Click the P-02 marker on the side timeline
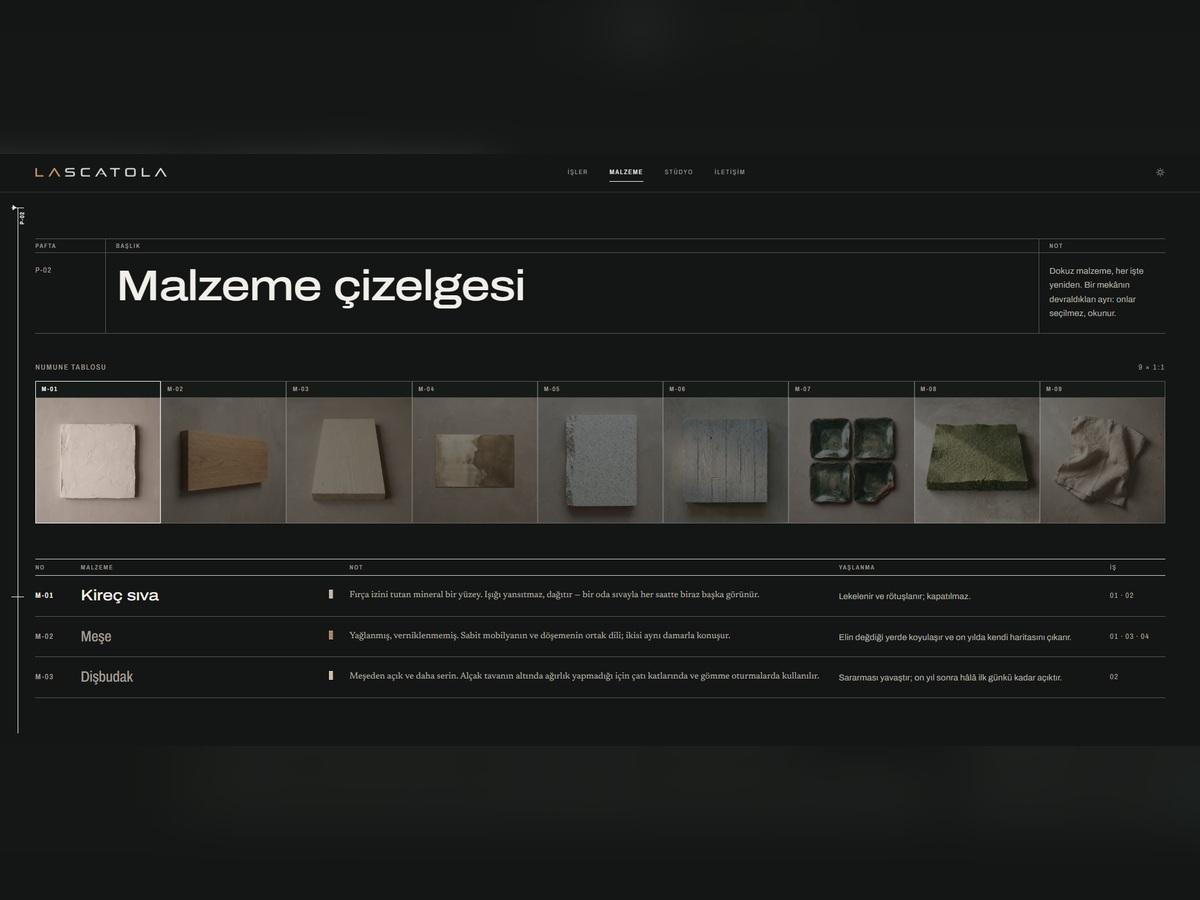 coord(21,216)
